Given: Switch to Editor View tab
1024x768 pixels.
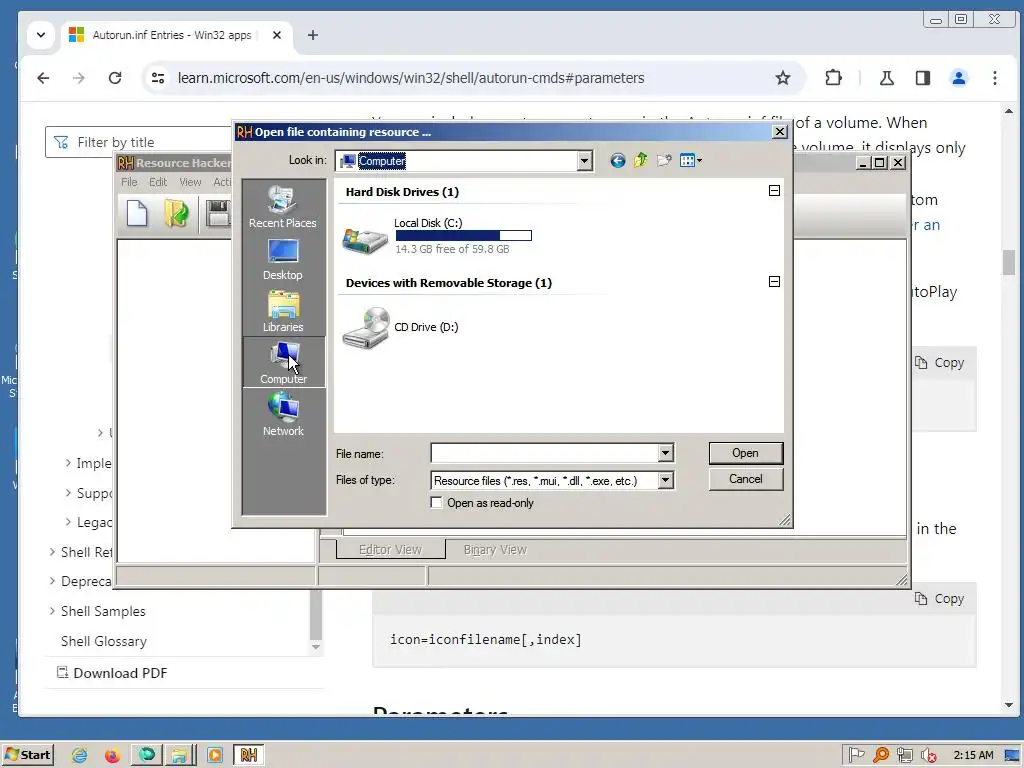Looking at the screenshot, I should [391, 550].
